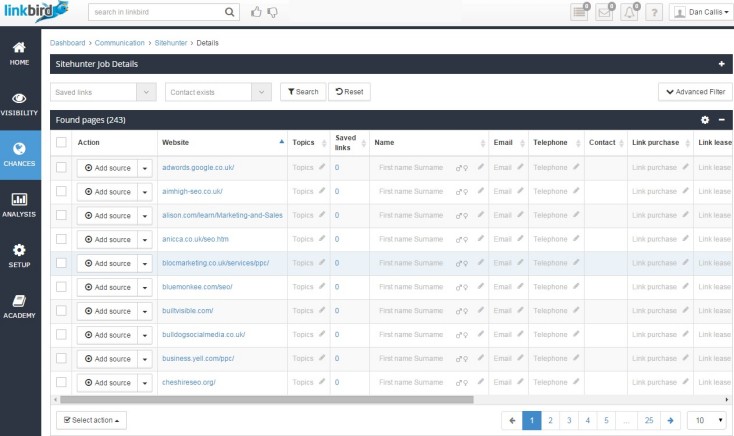Edit topics pencil for adwords.google.co.uk row
The image size is (734, 436).
click(322, 166)
